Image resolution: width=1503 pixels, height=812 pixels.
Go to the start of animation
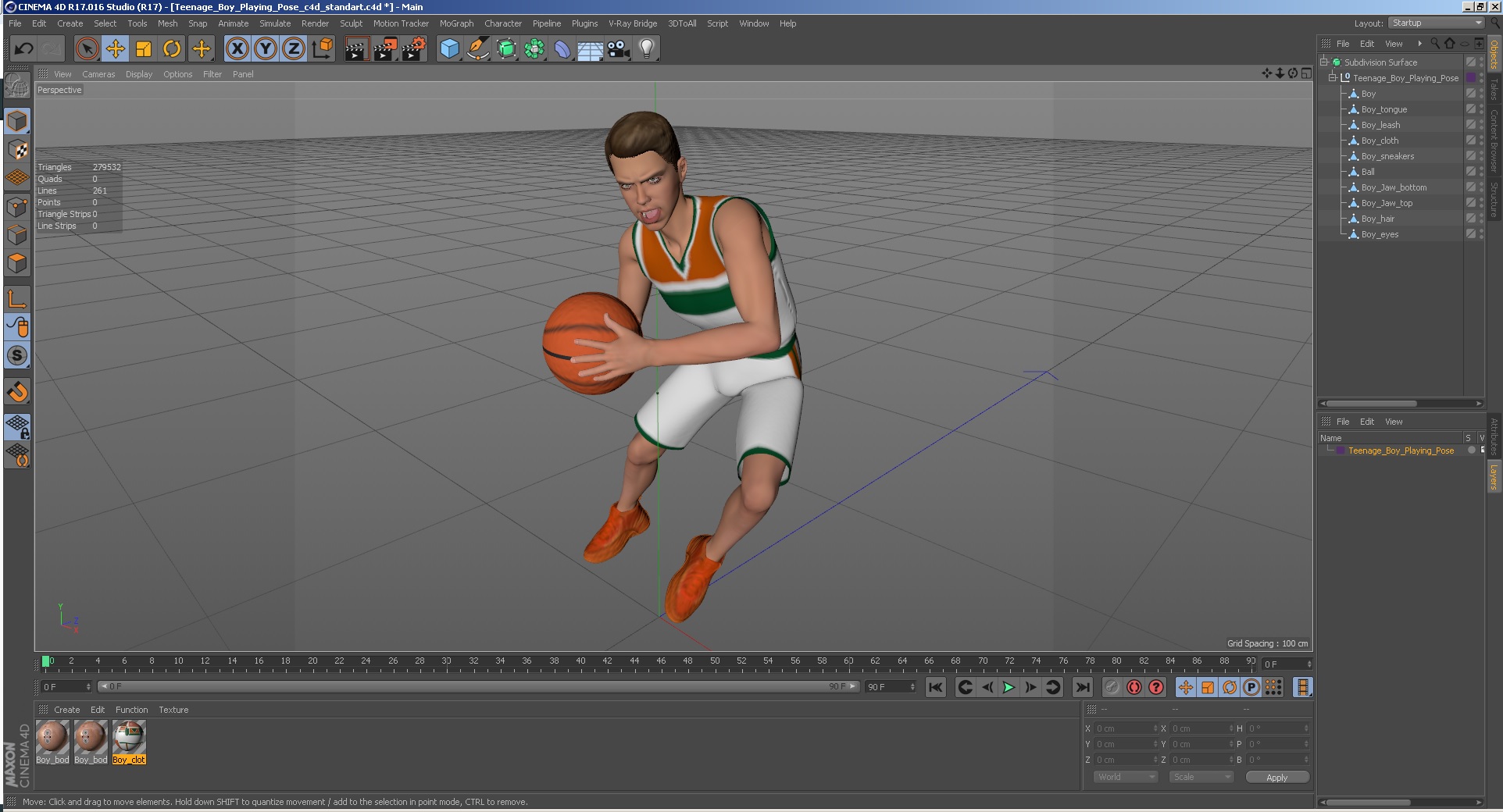click(x=936, y=687)
